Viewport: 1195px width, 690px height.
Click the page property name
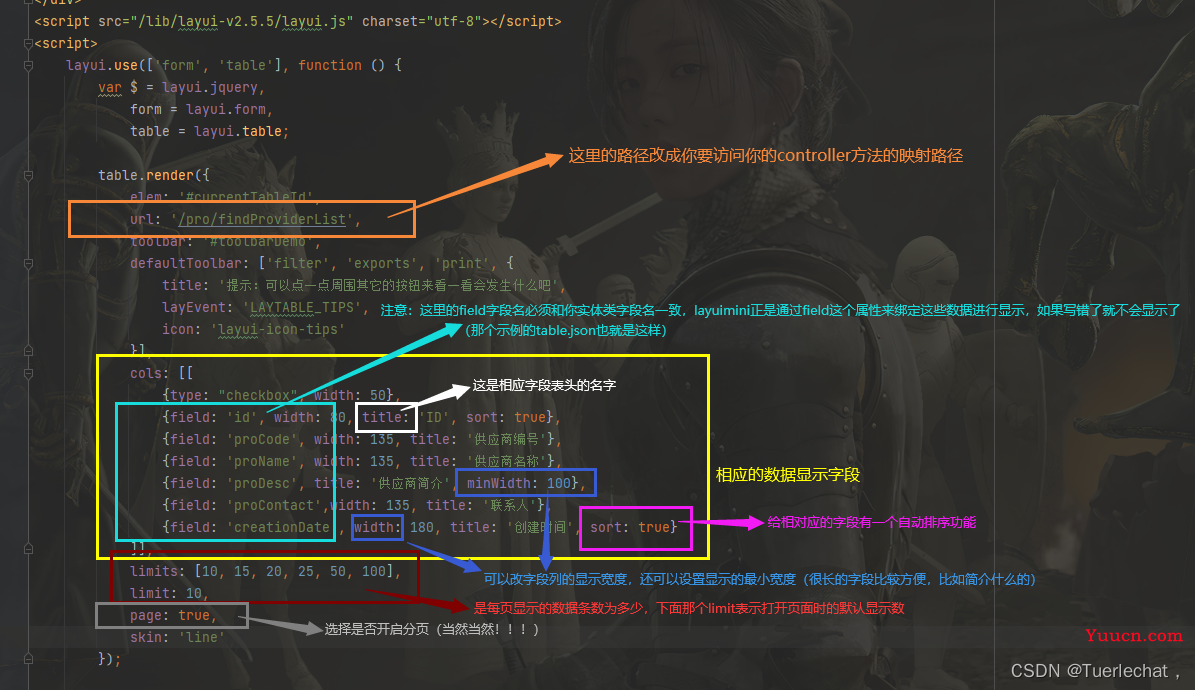[x=146, y=616]
